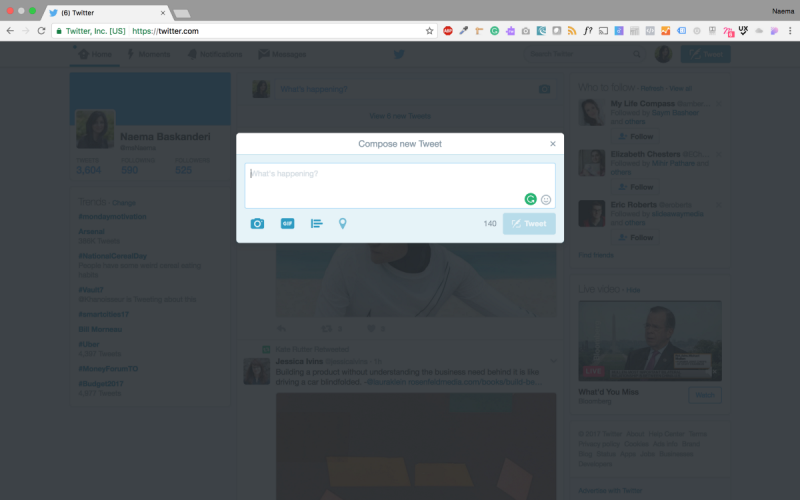Add a poll to the tweet
The image size is (800, 500).
[x=316, y=223]
